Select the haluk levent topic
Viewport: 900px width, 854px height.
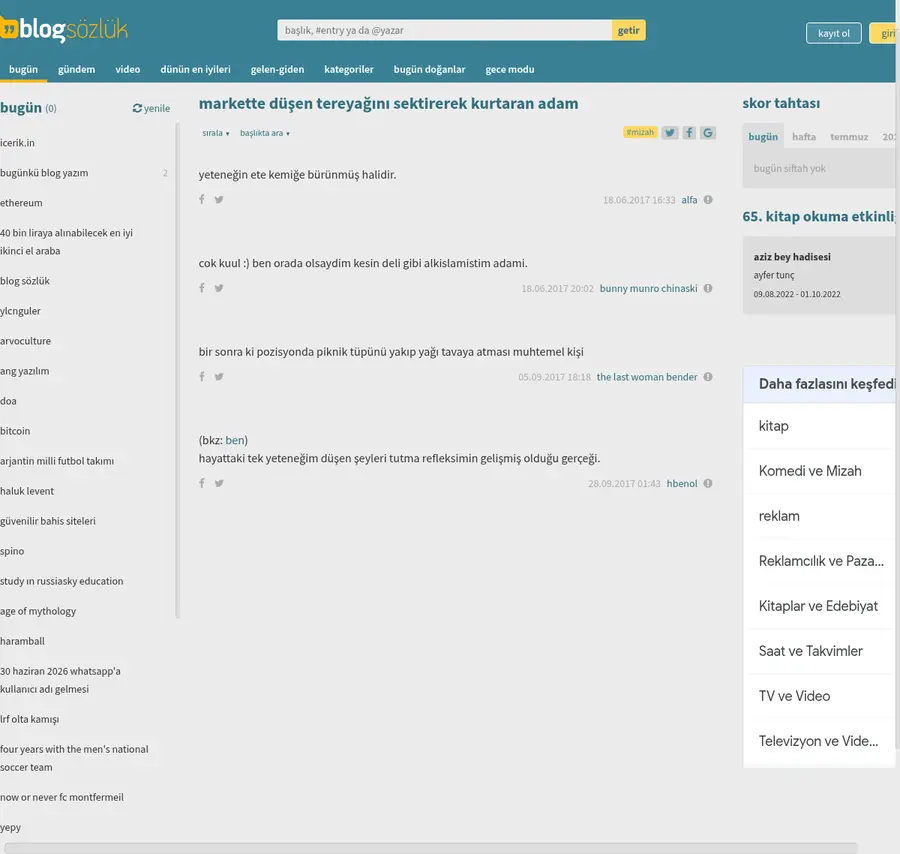(27, 491)
